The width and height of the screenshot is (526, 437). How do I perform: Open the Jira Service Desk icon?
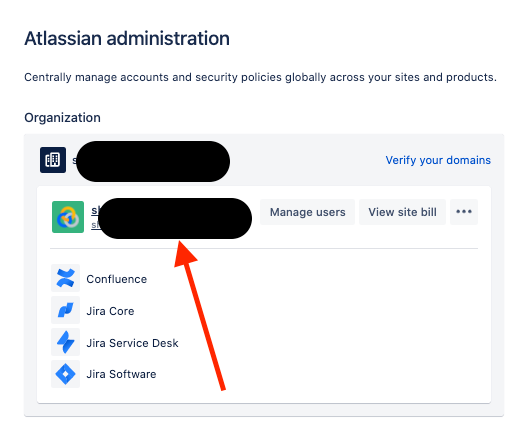tap(66, 342)
